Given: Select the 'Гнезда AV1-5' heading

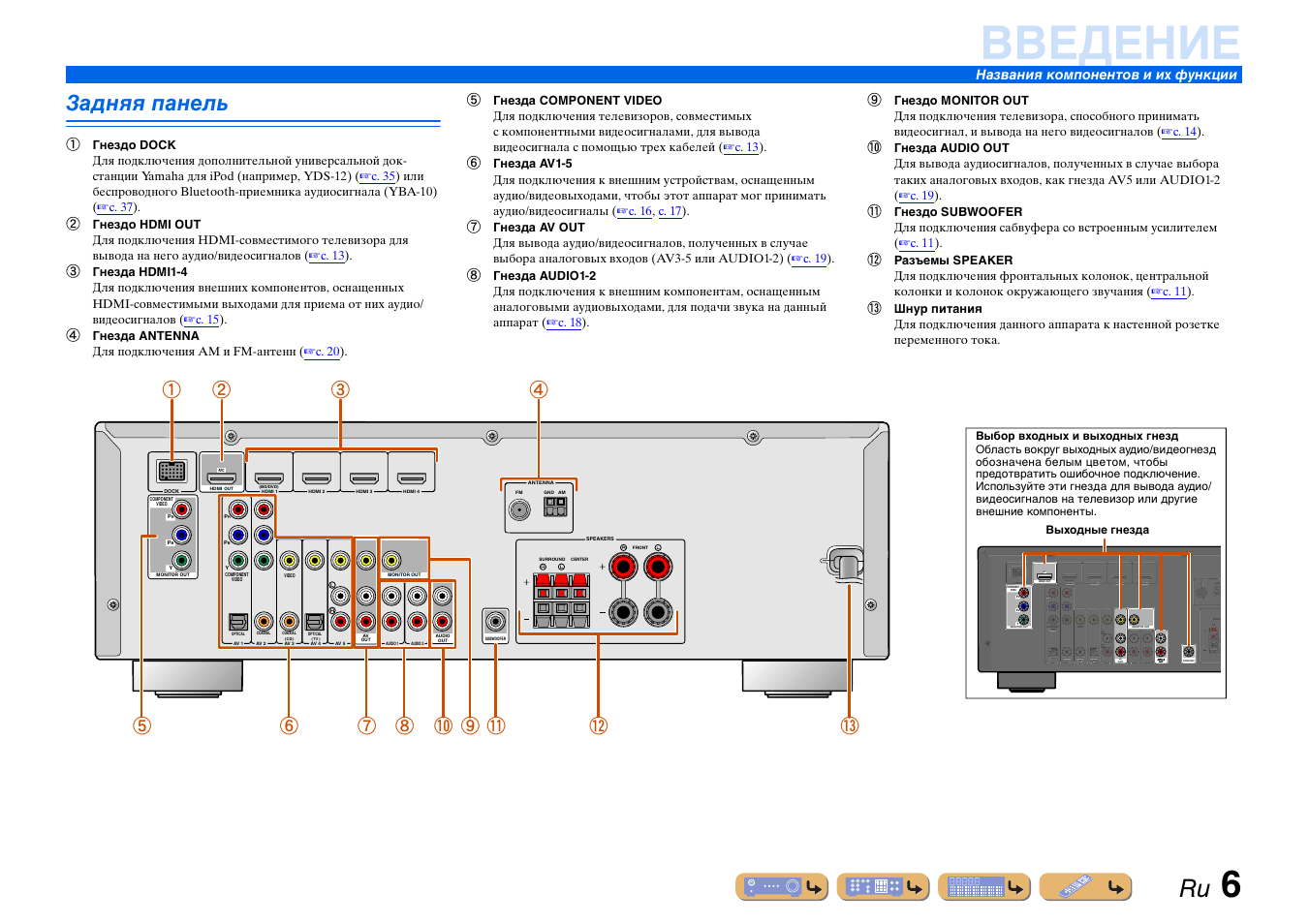Looking at the screenshot, I should [533, 164].
